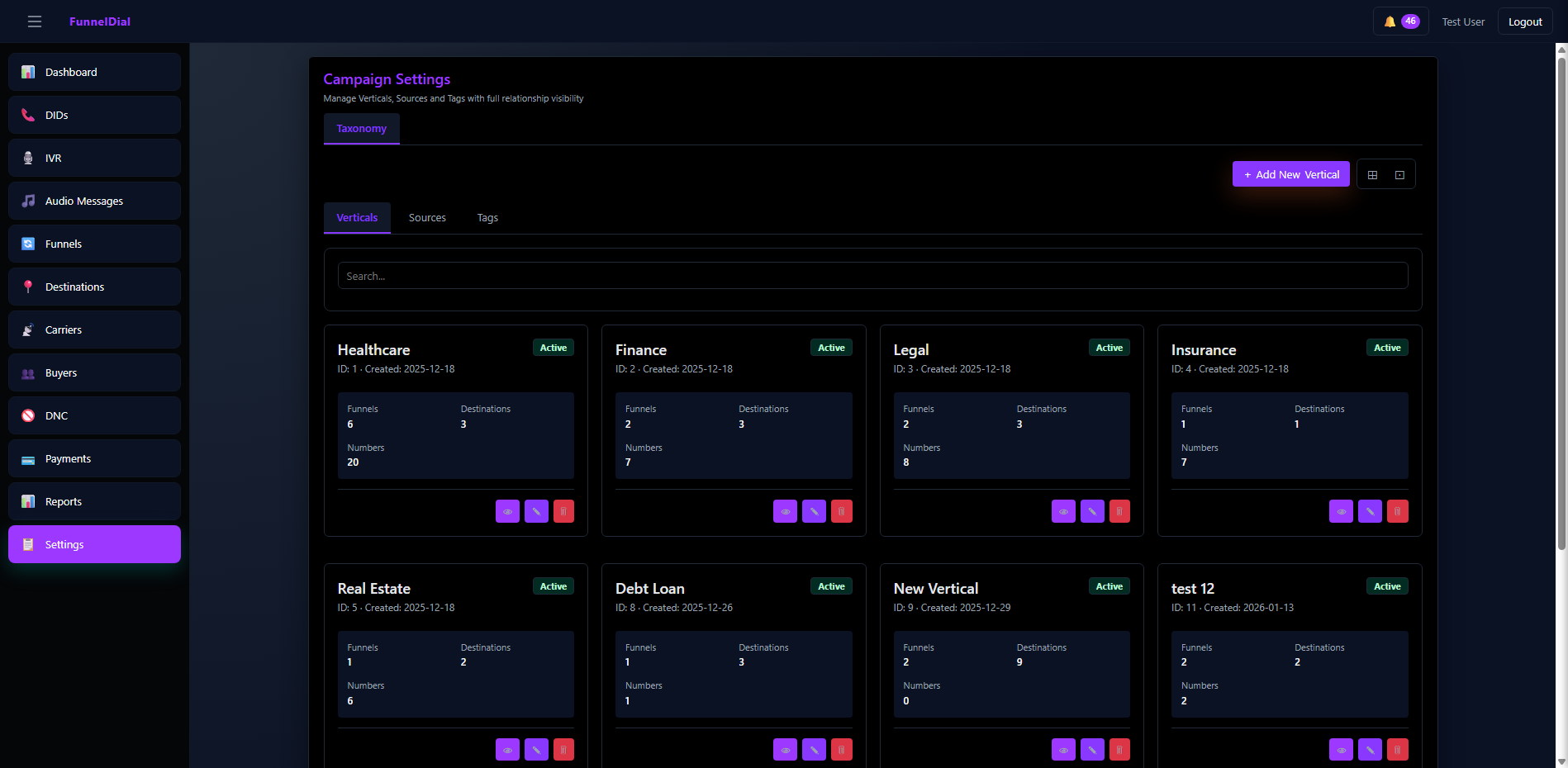Click the pencil icon on Legal card
Screen dimensions: 1568x768
(x=1092, y=512)
